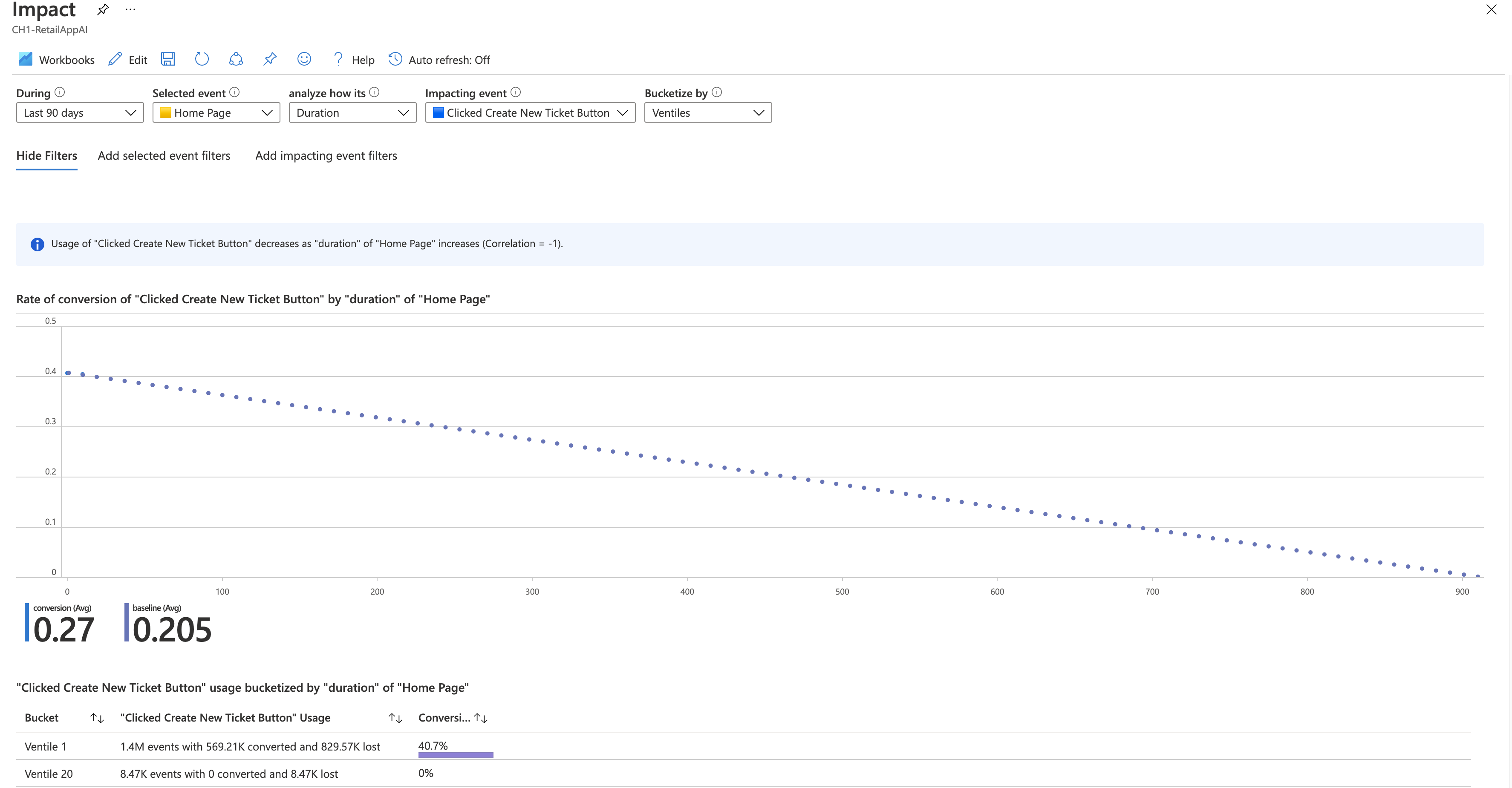The height and width of the screenshot is (788, 1512).
Task: Click the Save floppy disk icon
Action: point(168,59)
